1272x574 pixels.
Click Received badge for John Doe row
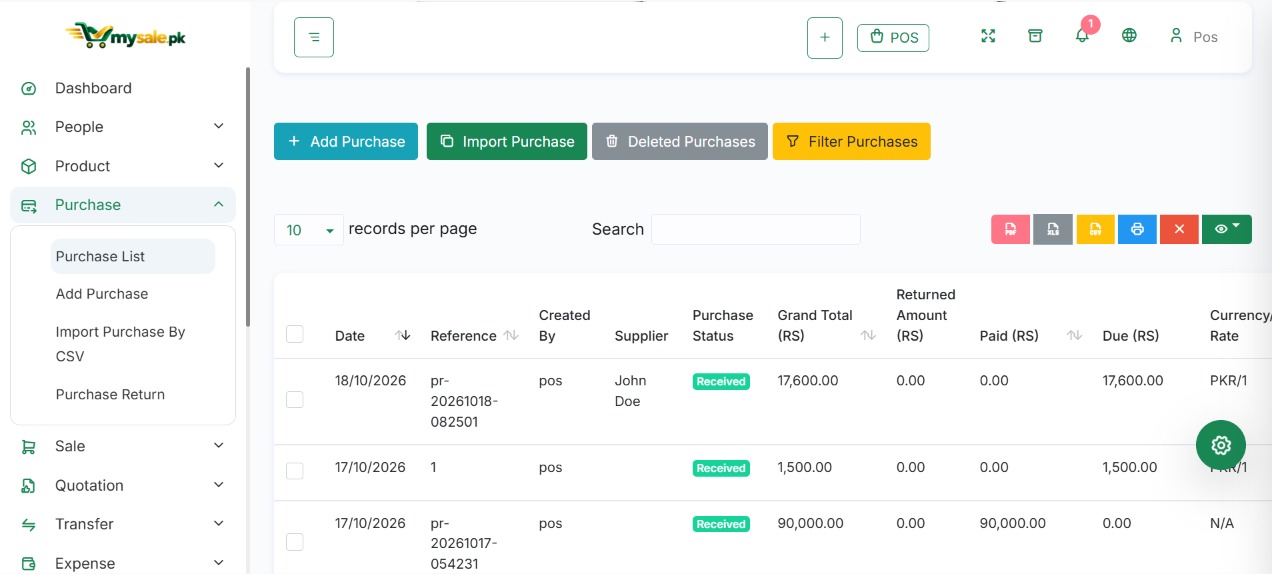pos(721,381)
